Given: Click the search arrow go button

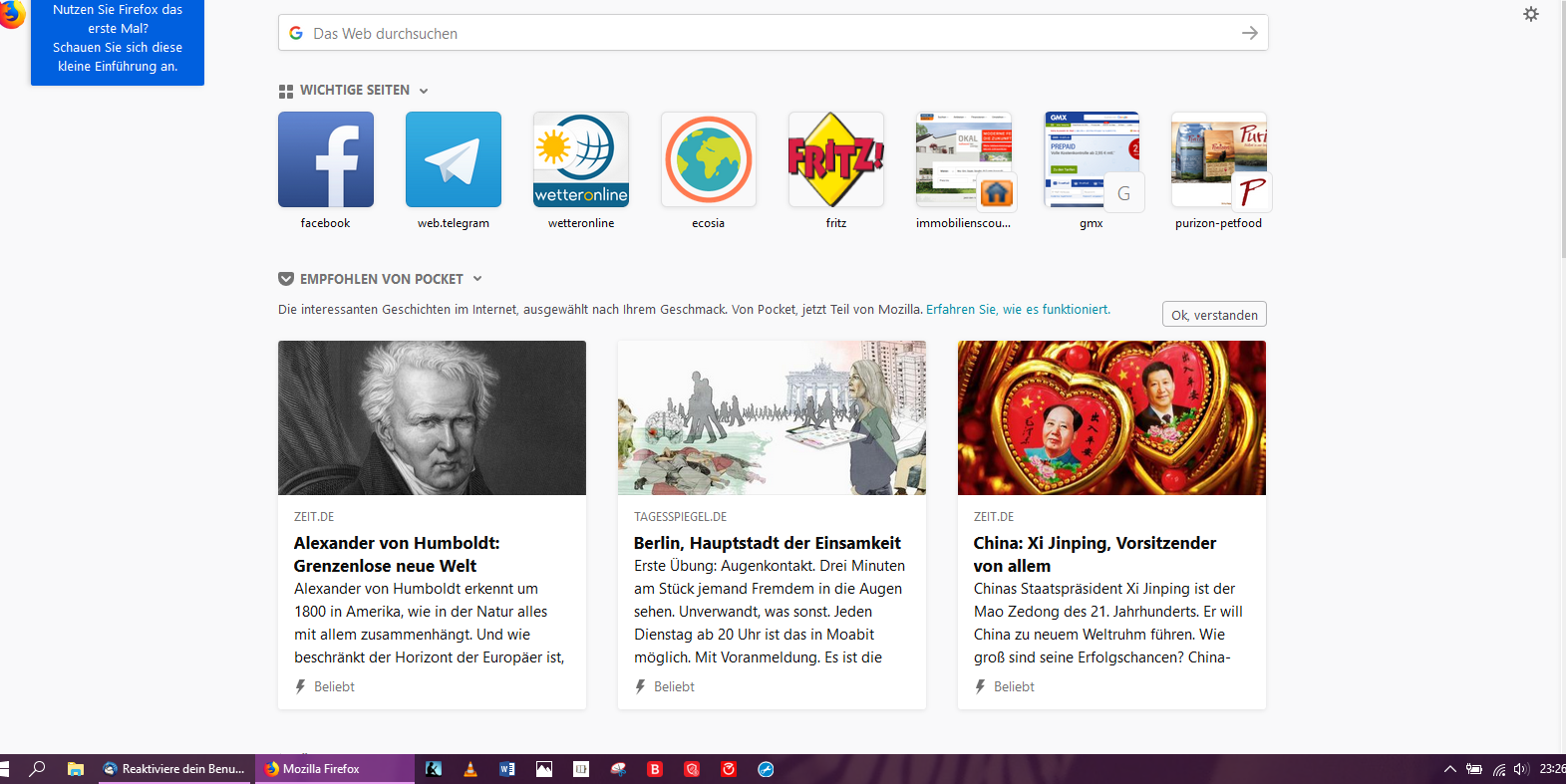Looking at the screenshot, I should click(x=1249, y=33).
